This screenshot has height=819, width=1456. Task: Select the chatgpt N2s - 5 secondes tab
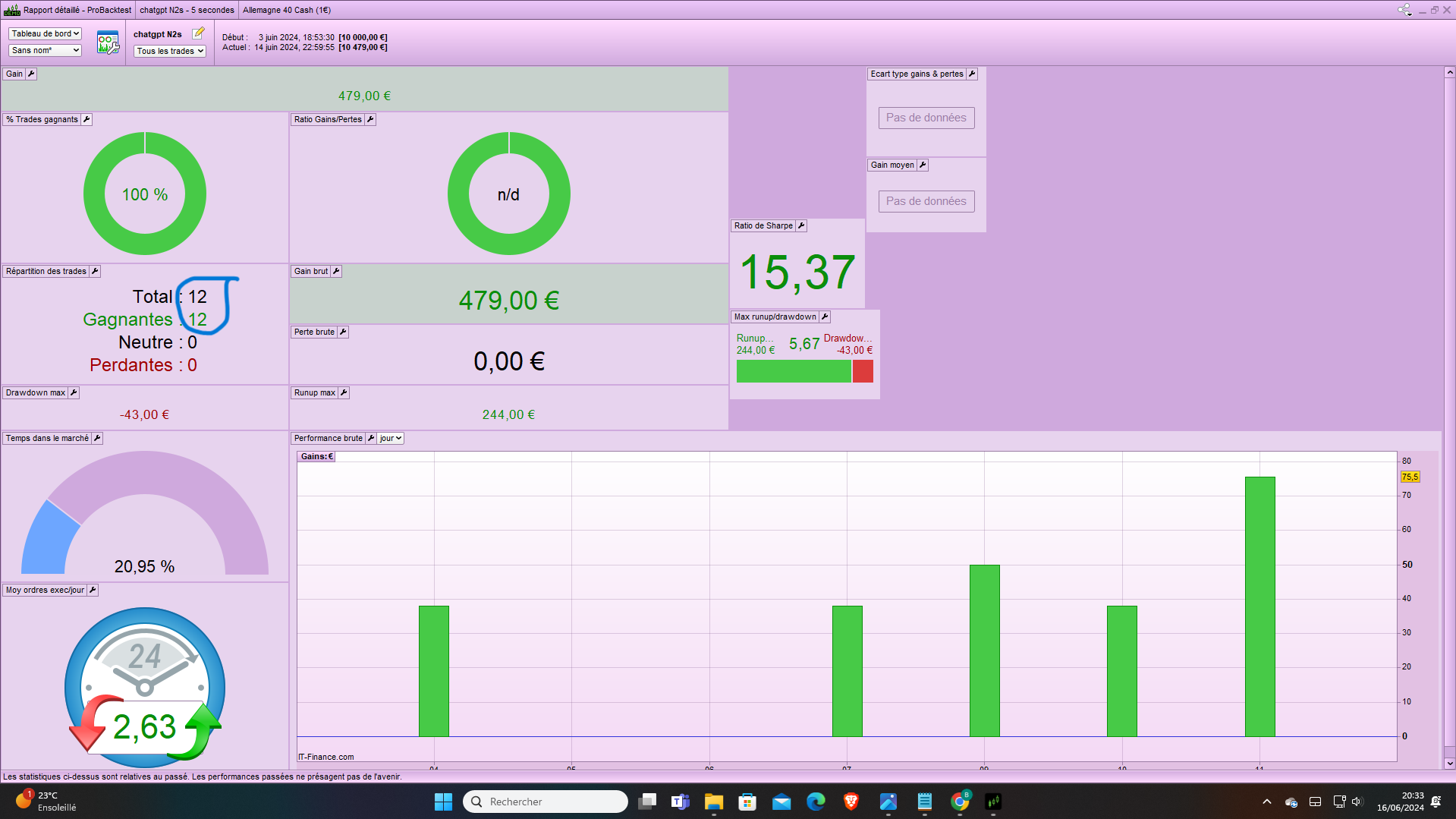point(187,10)
